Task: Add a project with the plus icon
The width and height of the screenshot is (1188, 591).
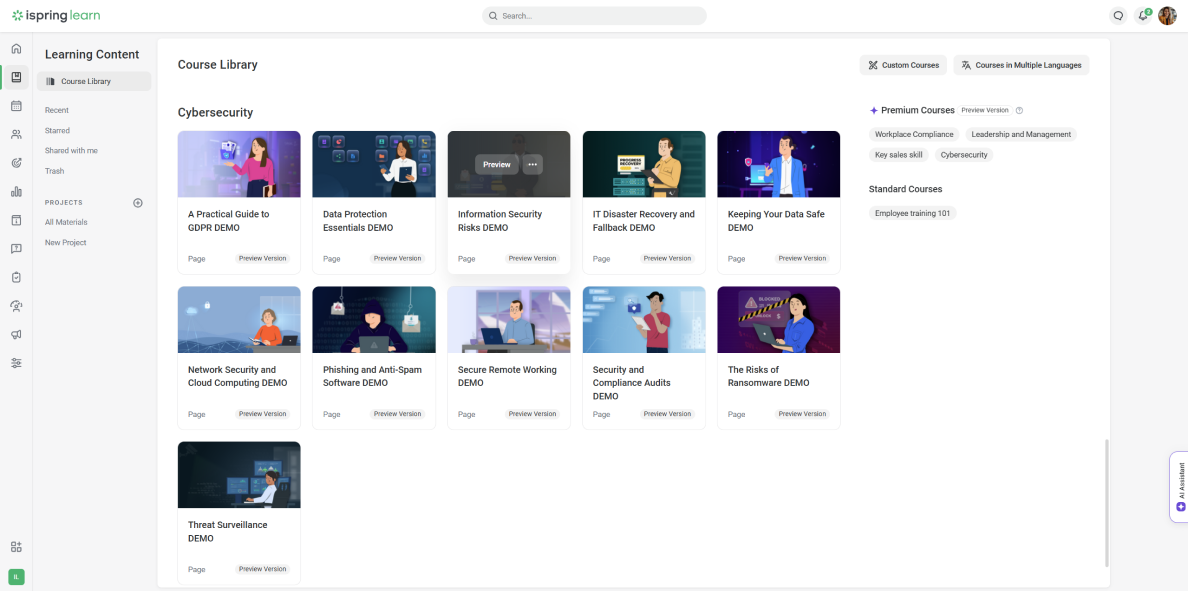Action: [138, 203]
